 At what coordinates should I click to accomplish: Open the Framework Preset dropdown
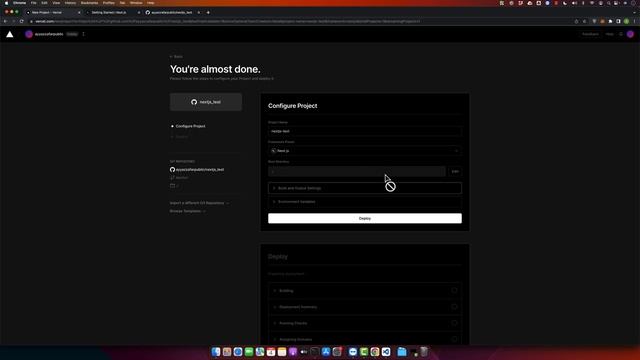(365, 151)
